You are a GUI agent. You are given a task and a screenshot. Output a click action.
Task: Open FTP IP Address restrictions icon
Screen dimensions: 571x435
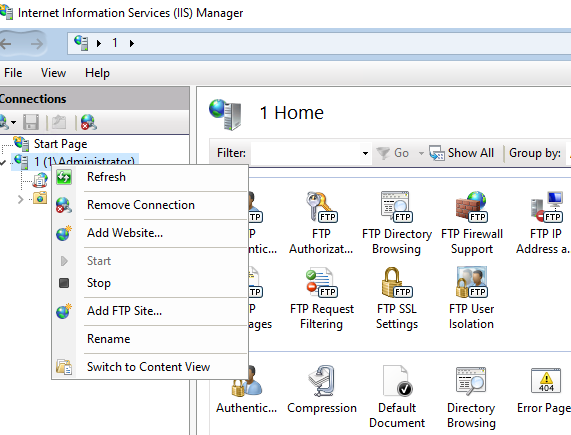[546, 207]
